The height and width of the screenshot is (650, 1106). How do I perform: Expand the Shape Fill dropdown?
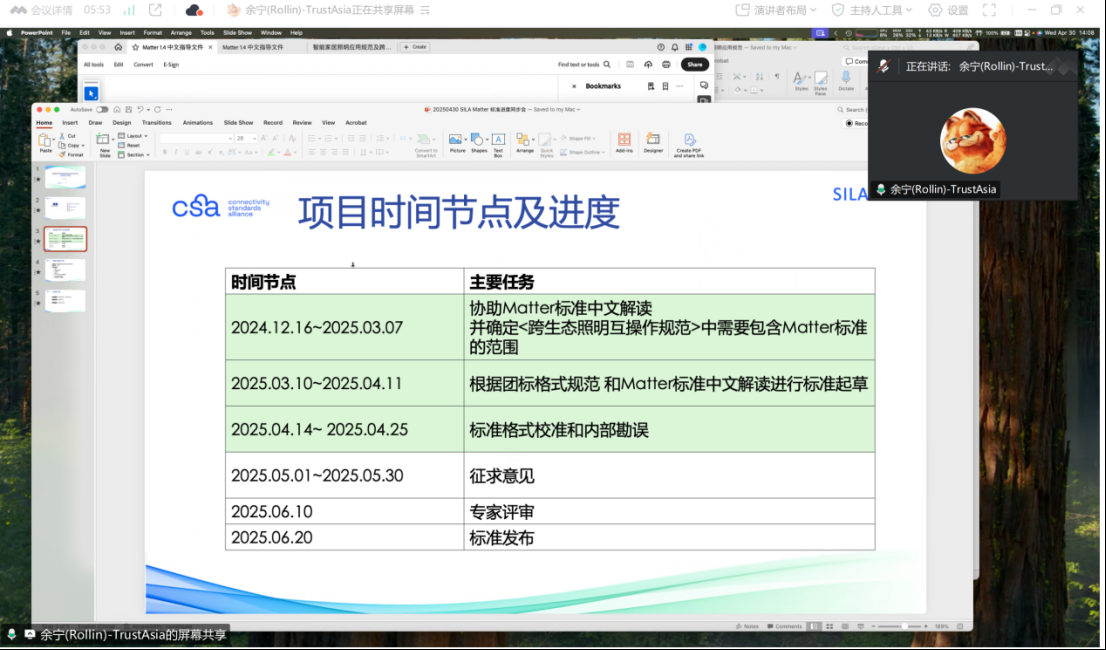pyautogui.click(x=594, y=137)
